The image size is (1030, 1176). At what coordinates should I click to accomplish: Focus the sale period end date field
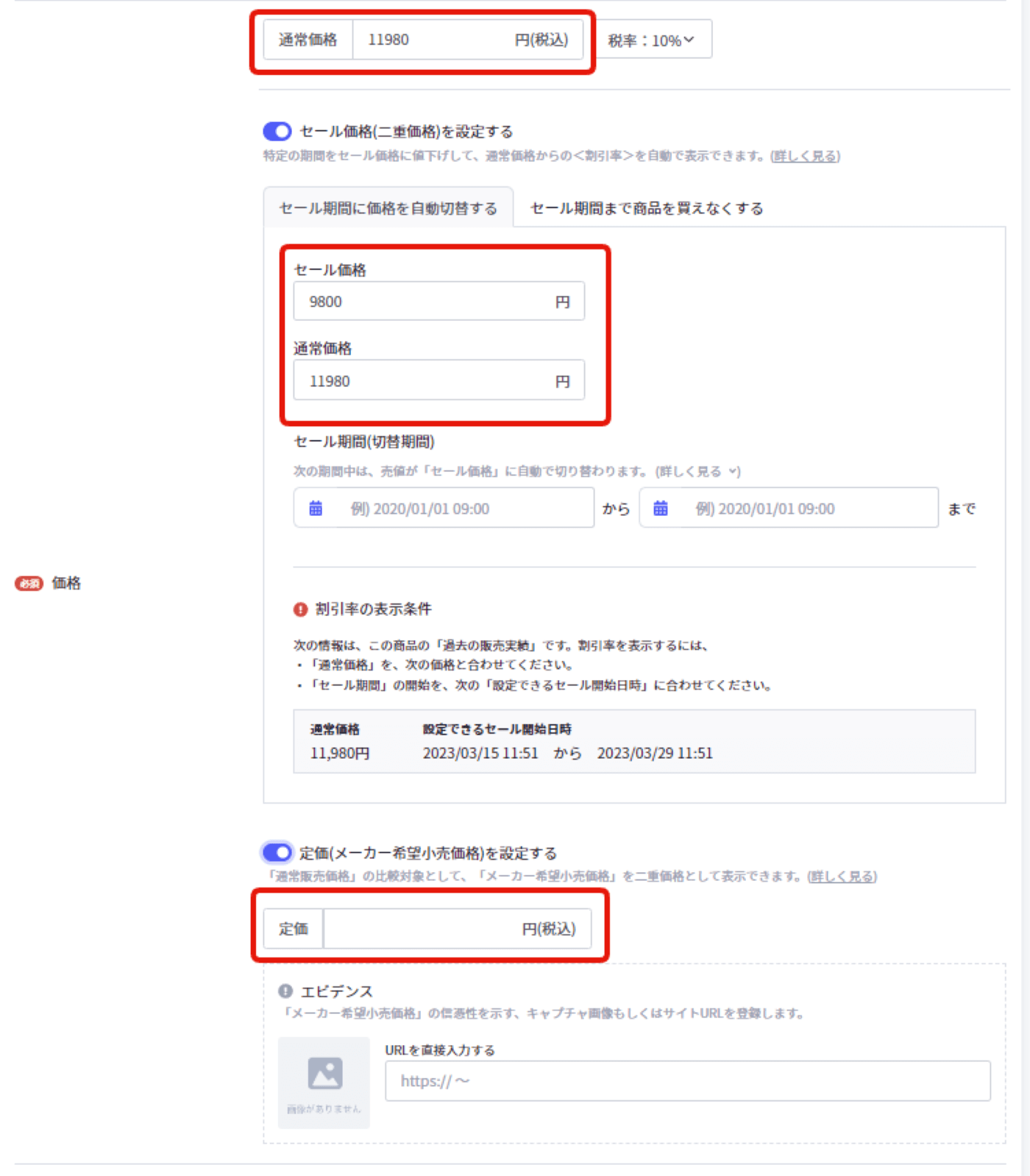pyautogui.click(x=789, y=508)
